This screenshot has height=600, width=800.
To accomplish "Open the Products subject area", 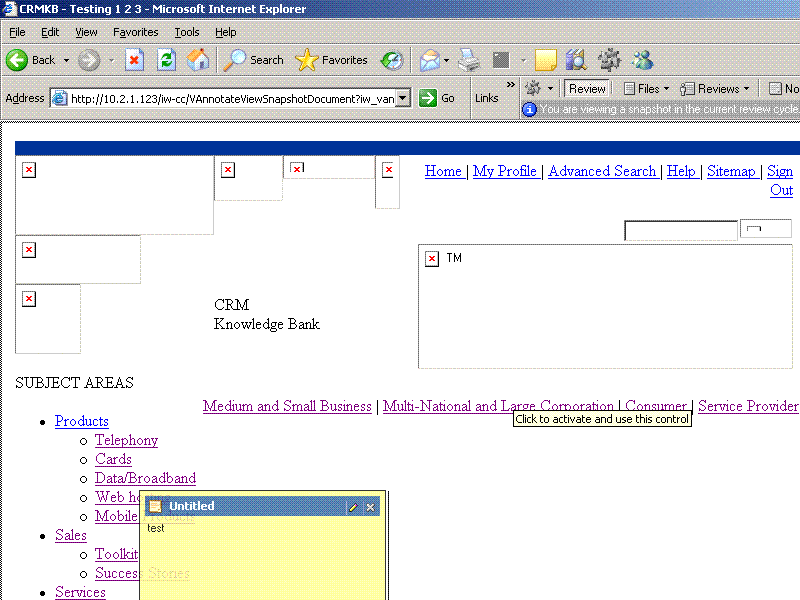I will coord(82,421).
